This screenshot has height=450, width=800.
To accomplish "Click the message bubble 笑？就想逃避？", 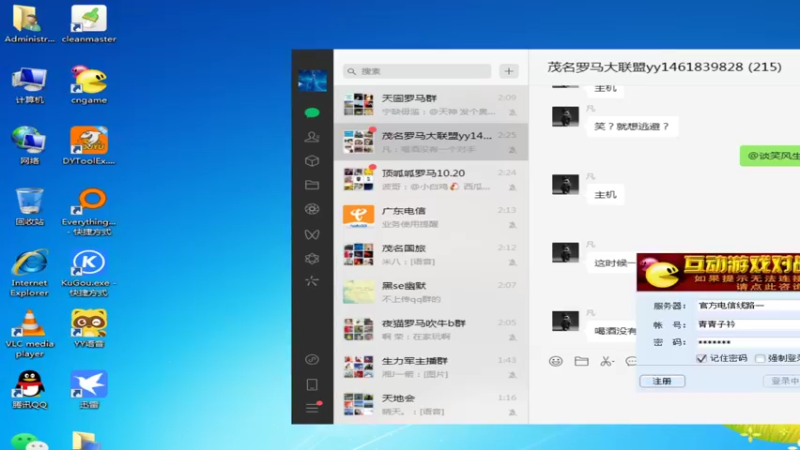I will click(x=632, y=127).
